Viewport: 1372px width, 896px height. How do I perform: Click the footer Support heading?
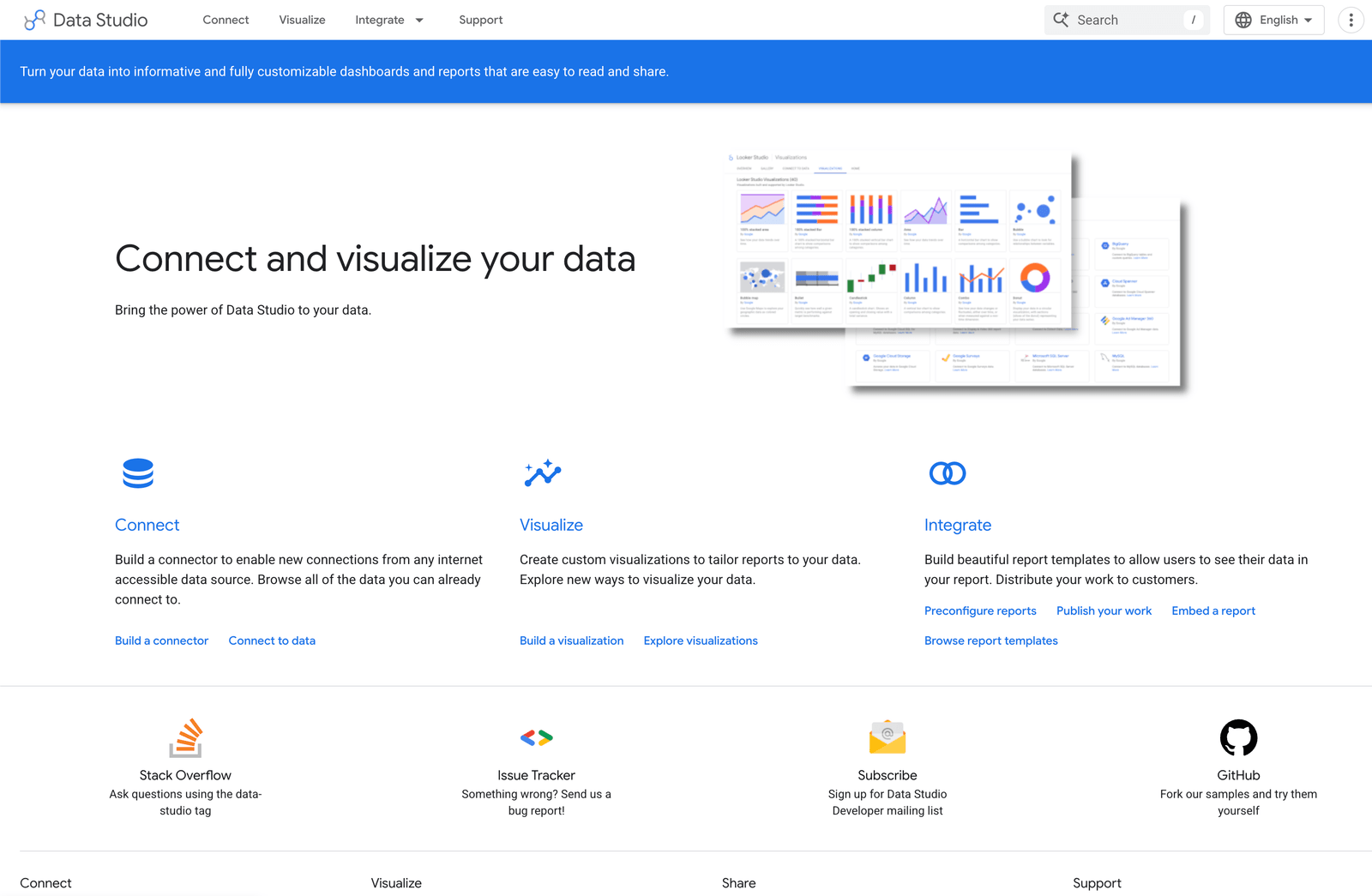1097,883
